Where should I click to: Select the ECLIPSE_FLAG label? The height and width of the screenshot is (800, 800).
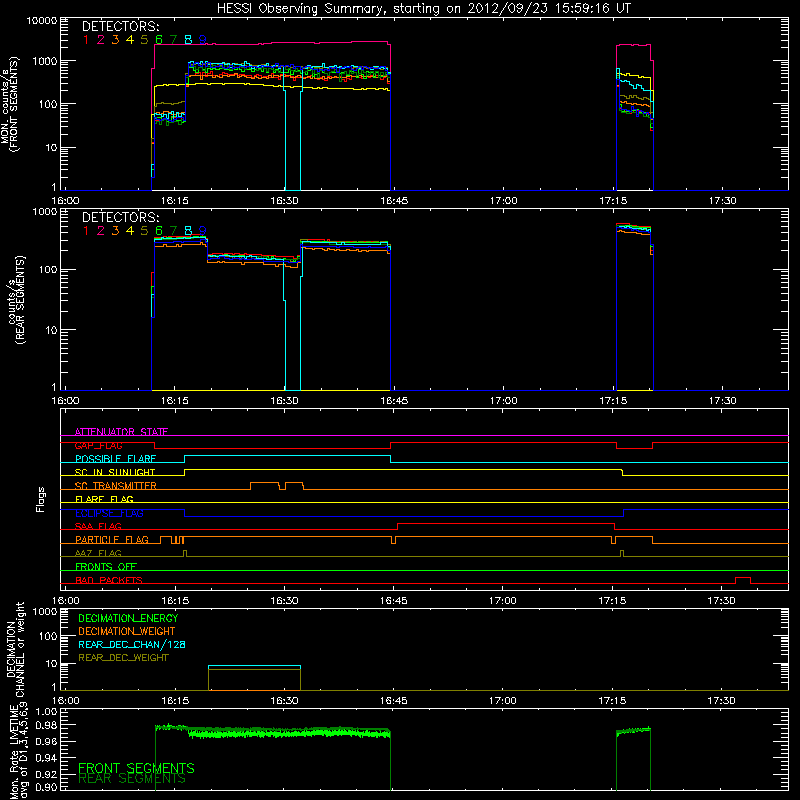(109, 513)
